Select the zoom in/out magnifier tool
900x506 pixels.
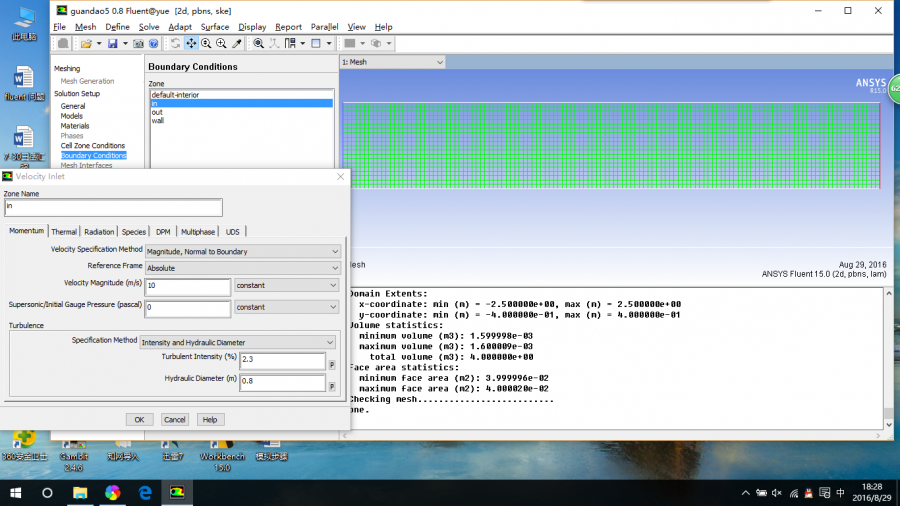pyautogui.click(x=206, y=44)
